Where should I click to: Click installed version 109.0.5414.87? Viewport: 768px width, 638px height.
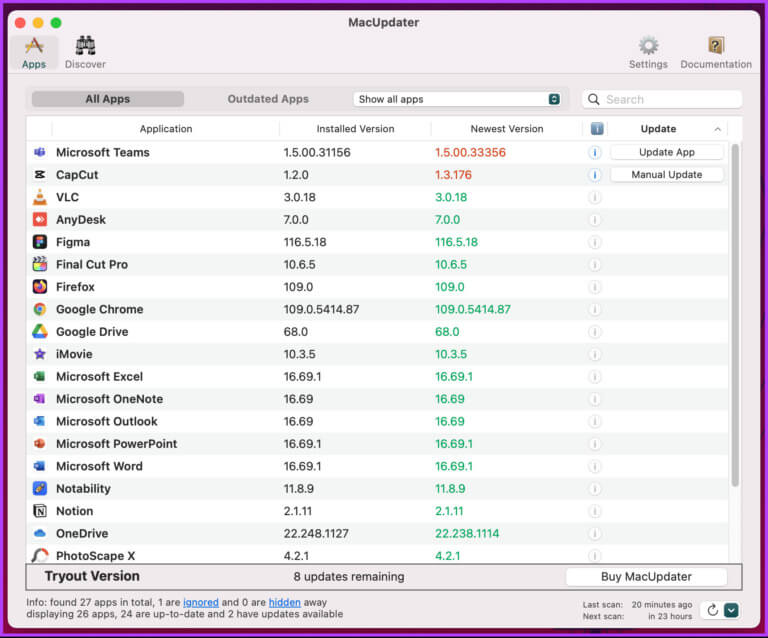321,309
